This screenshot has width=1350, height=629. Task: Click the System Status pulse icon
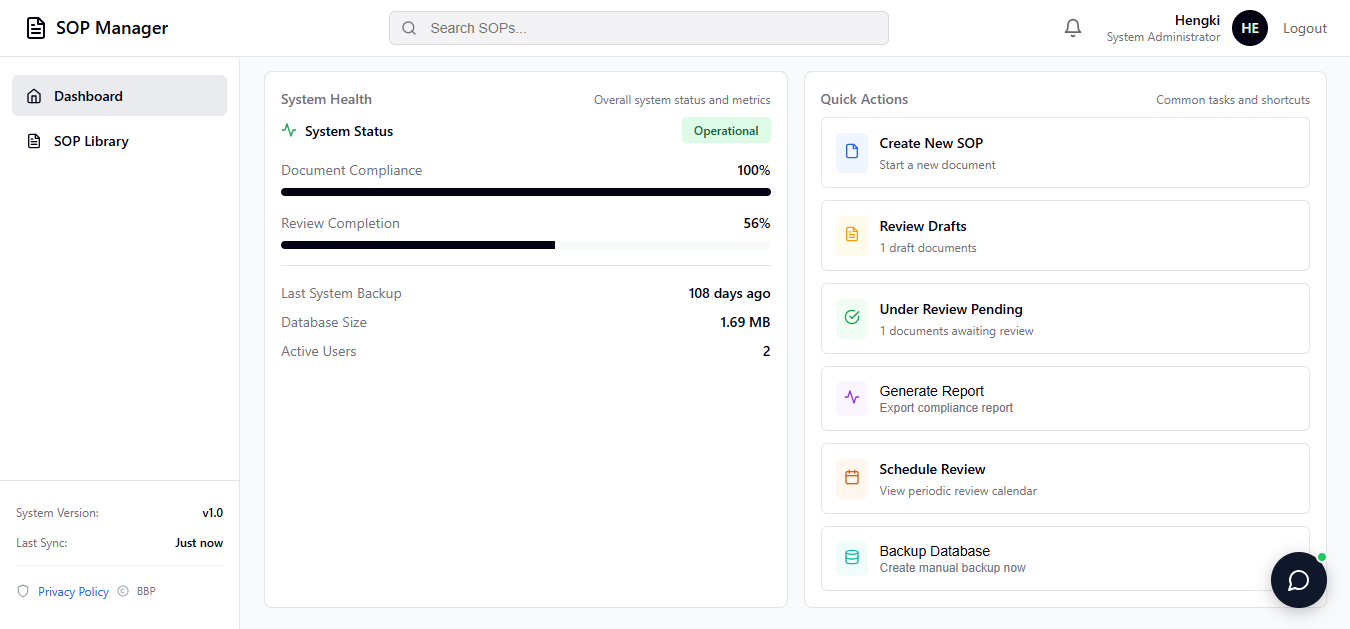click(289, 130)
